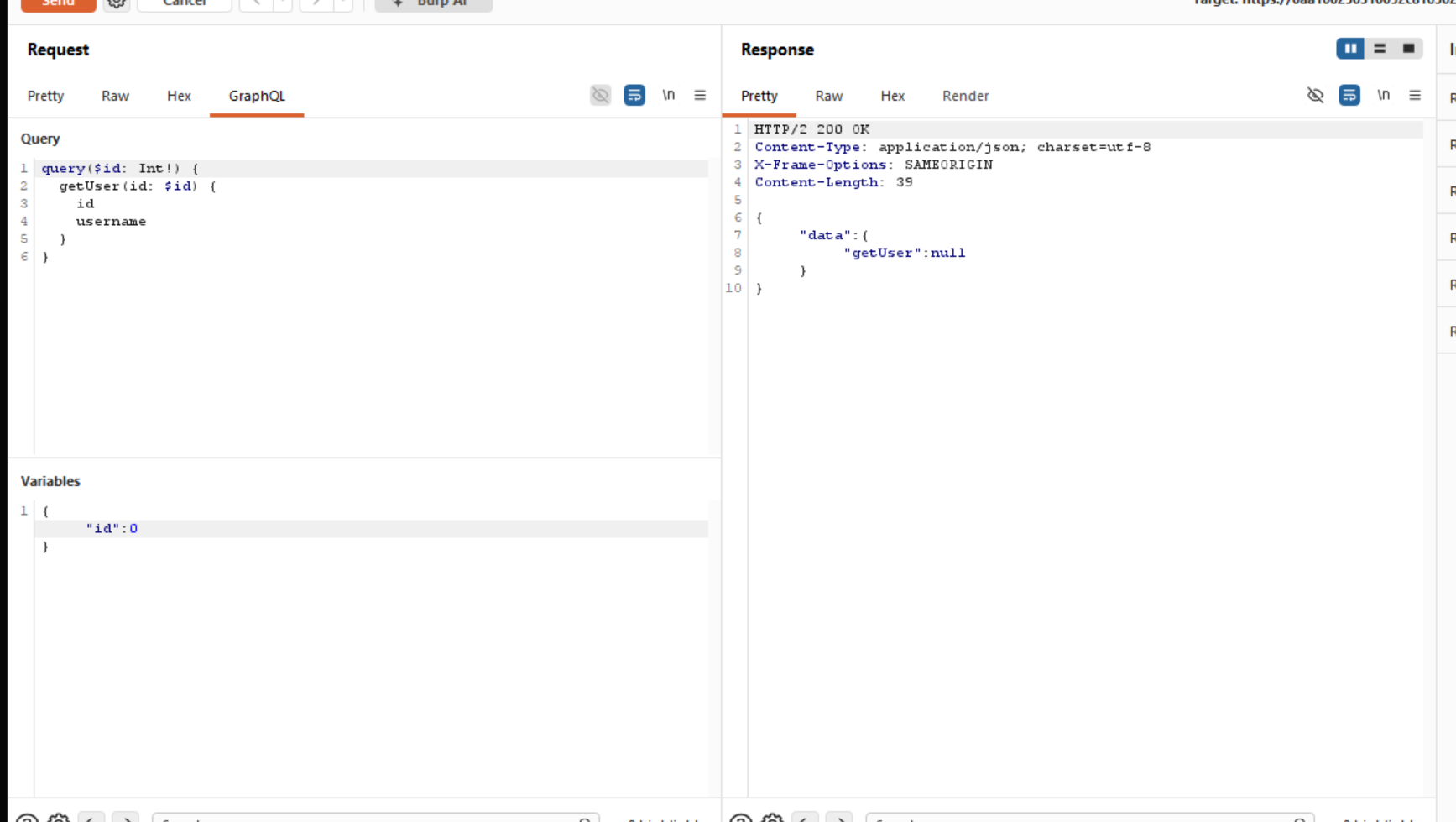
Task: Click the Cancel button in the toolbar
Action: click(185, 4)
